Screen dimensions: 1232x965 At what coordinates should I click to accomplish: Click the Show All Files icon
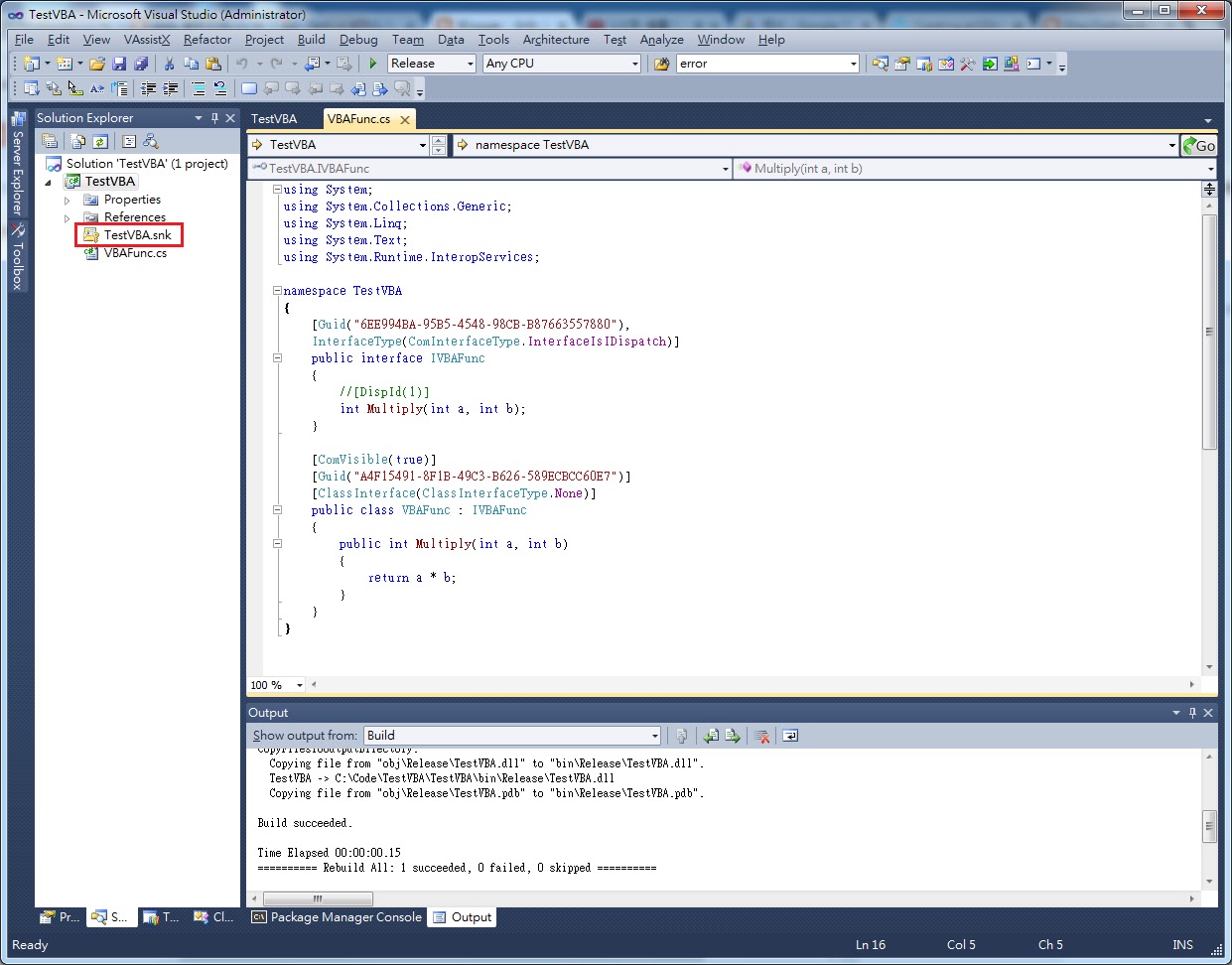pos(78,141)
